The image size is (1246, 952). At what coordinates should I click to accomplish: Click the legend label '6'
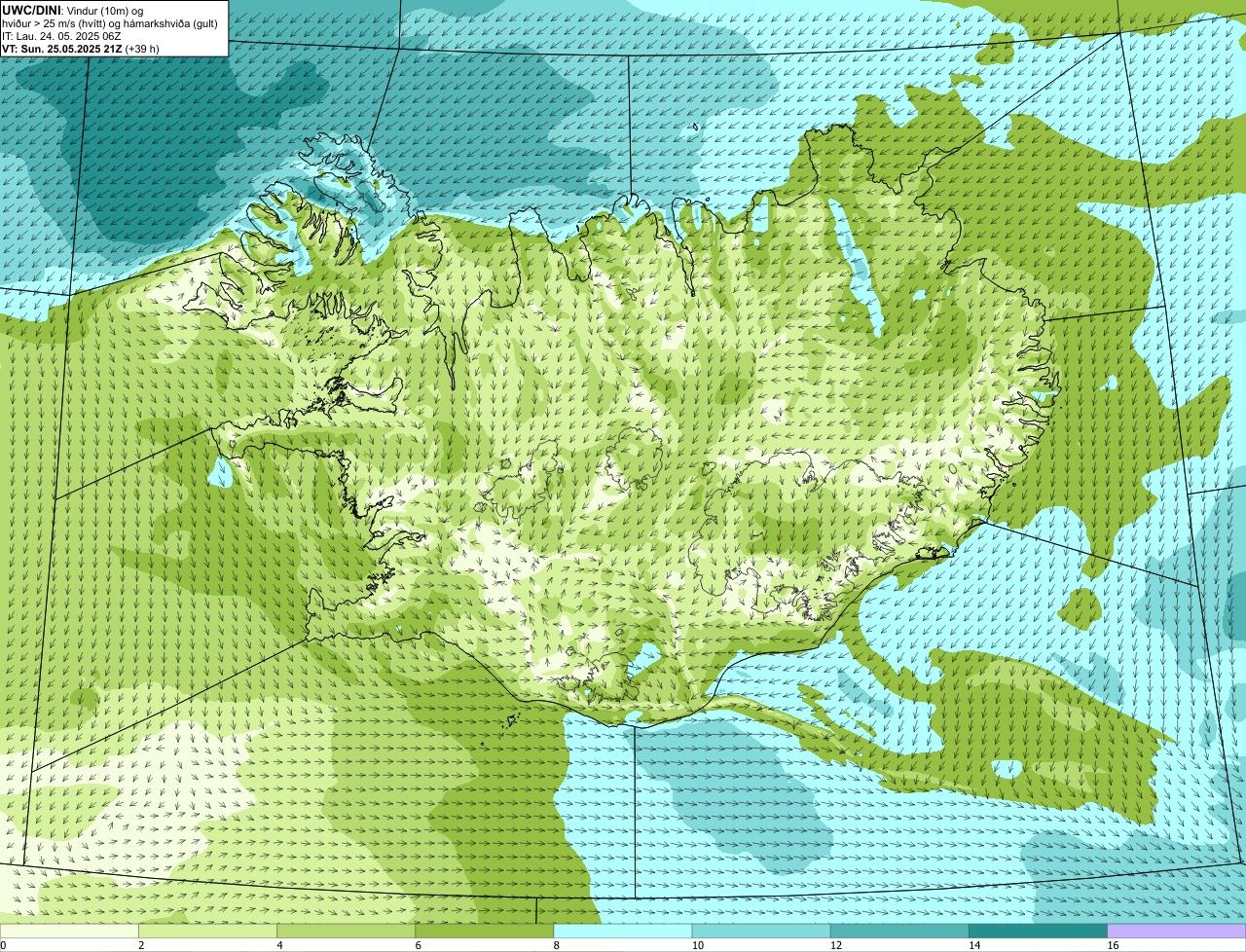point(419,945)
